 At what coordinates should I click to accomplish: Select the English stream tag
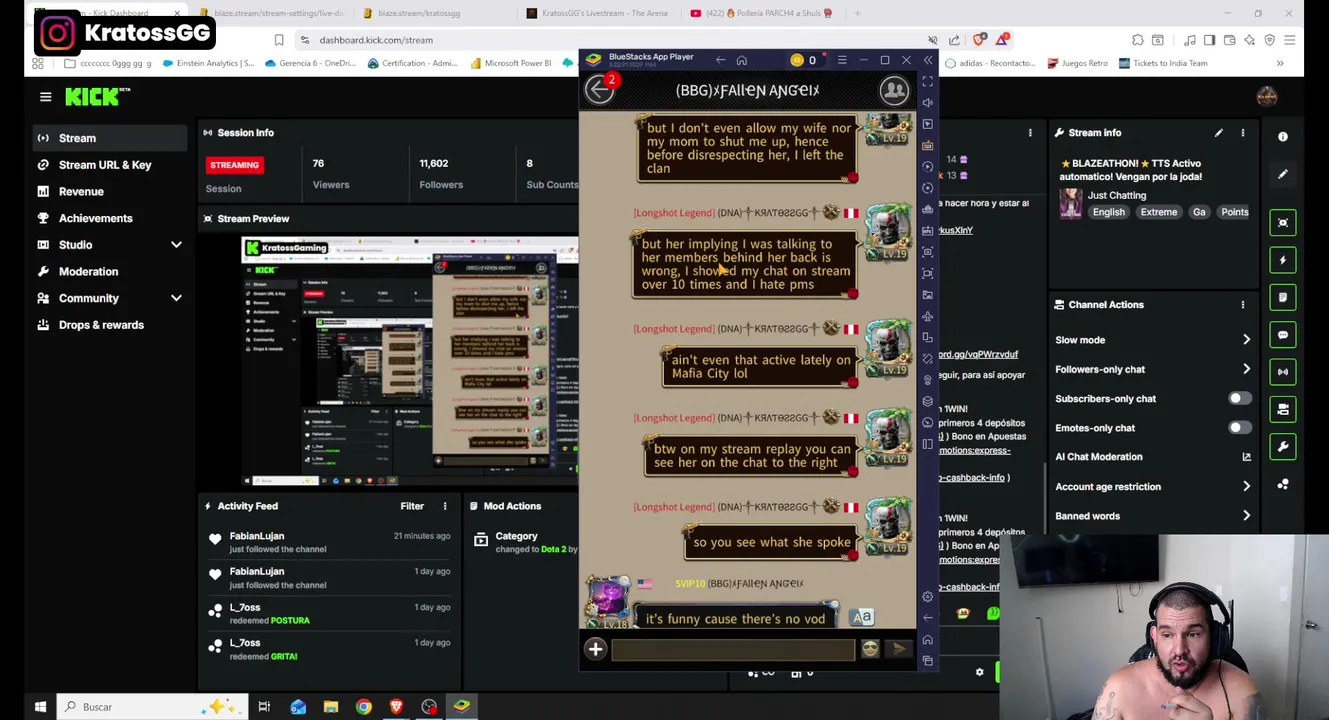[1109, 212]
